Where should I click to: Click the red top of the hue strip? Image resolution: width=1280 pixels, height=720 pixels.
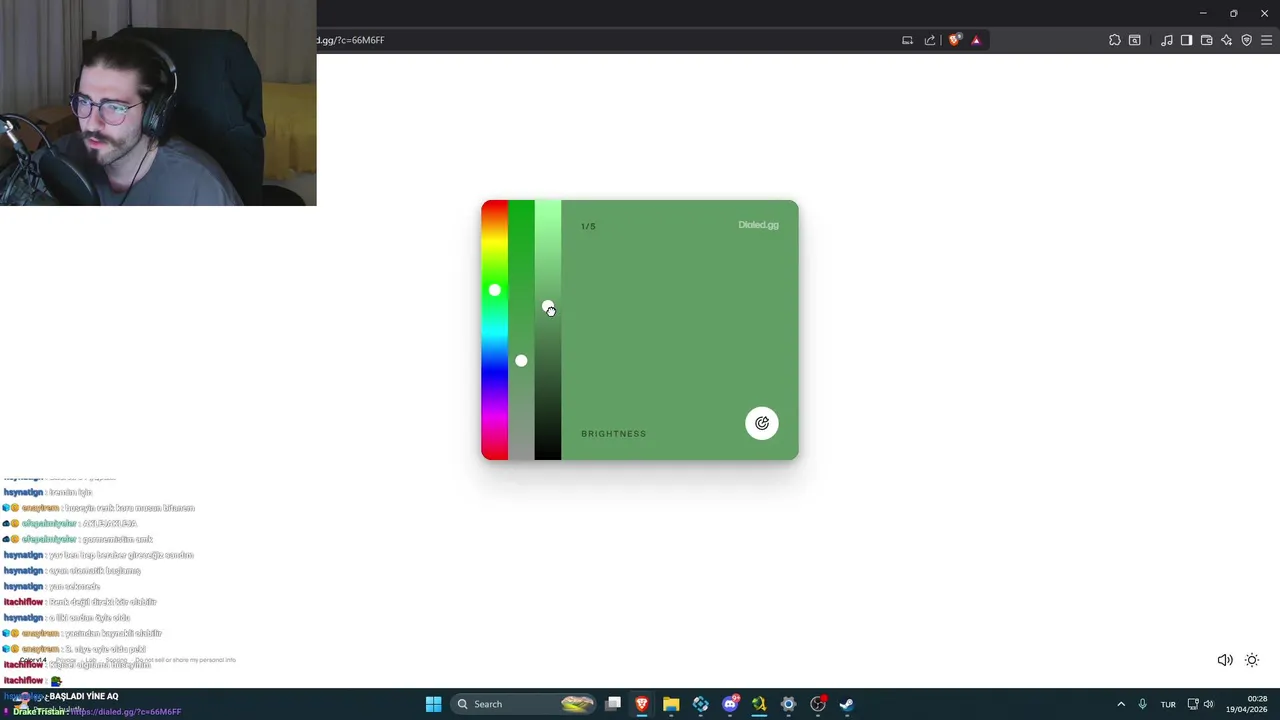(x=495, y=206)
